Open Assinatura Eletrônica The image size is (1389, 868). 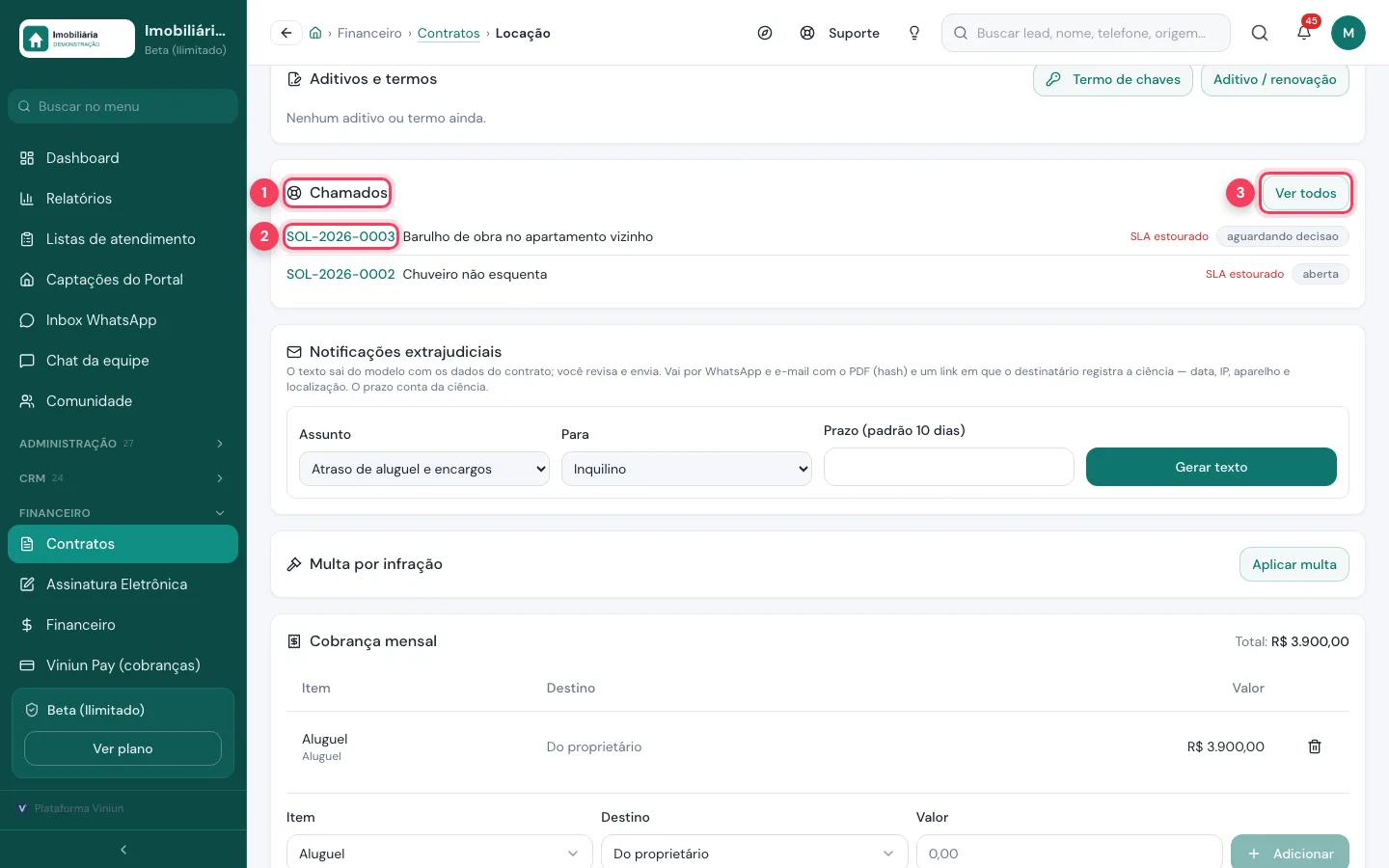pyautogui.click(x=123, y=584)
